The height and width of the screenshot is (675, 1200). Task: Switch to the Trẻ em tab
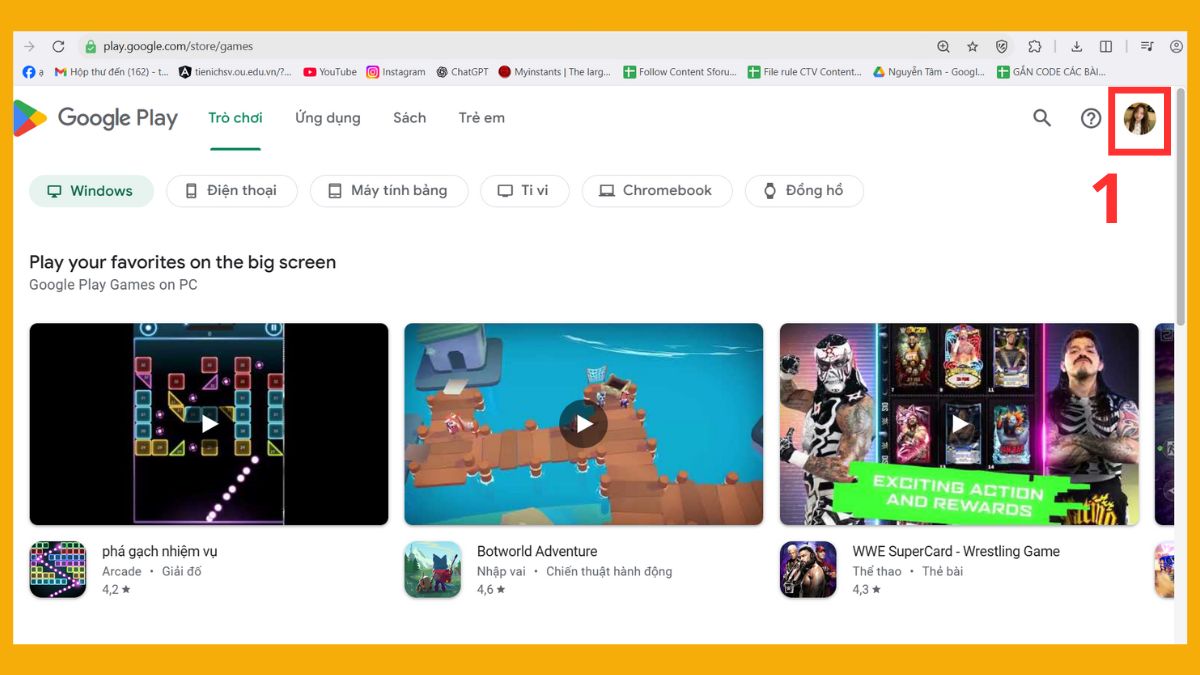pos(482,118)
